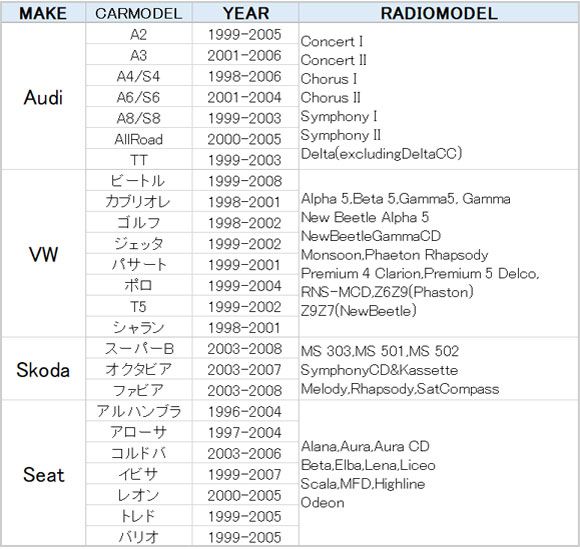Click the TT car model cell
580x549 pixels.
[x=139, y=160]
